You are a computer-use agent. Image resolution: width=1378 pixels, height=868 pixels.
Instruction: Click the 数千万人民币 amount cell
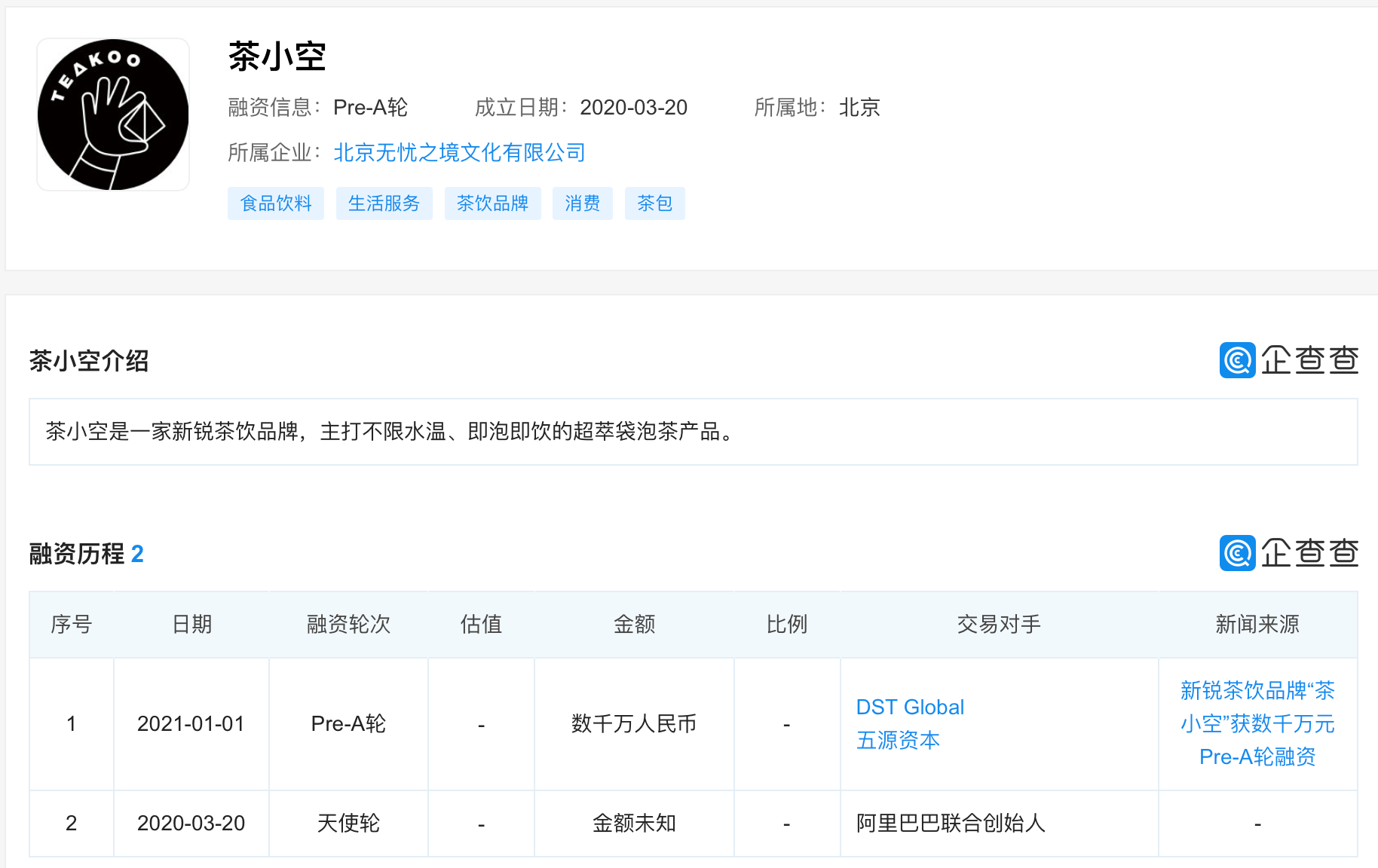pos(634,724)
